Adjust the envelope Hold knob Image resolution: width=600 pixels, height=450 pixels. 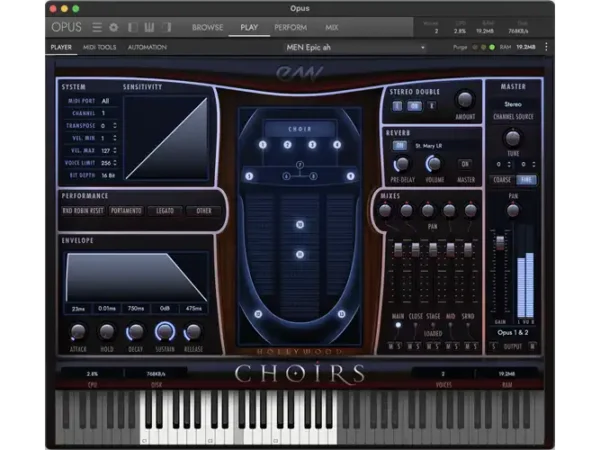107,332
